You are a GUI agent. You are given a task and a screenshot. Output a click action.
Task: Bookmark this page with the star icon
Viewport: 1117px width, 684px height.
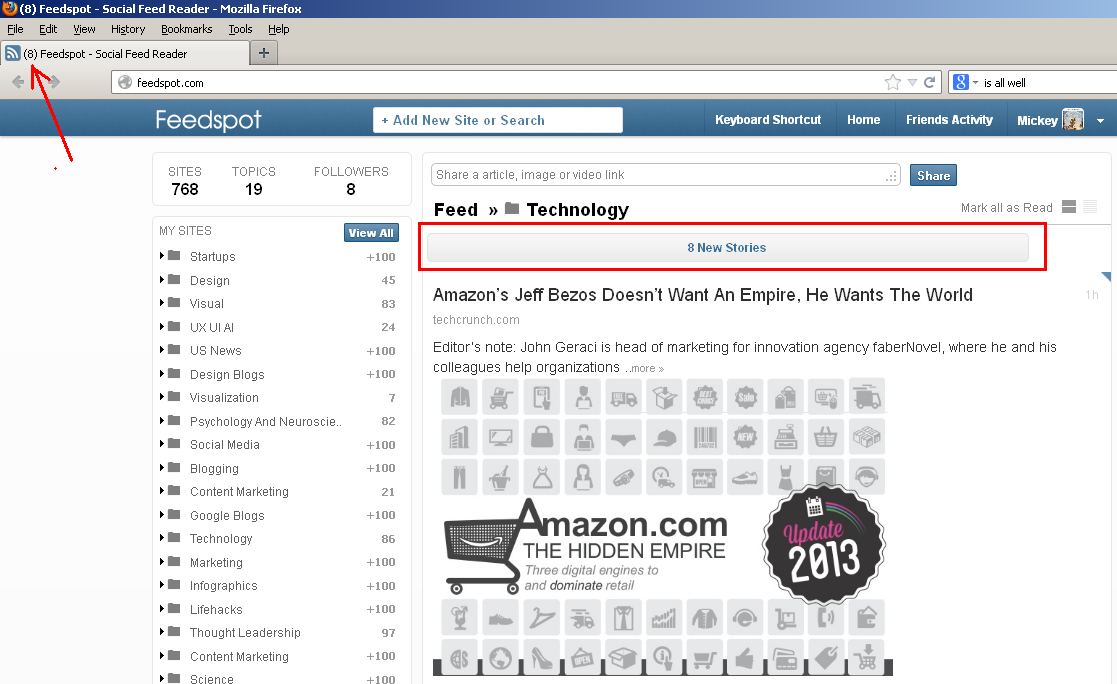[893, 83]
